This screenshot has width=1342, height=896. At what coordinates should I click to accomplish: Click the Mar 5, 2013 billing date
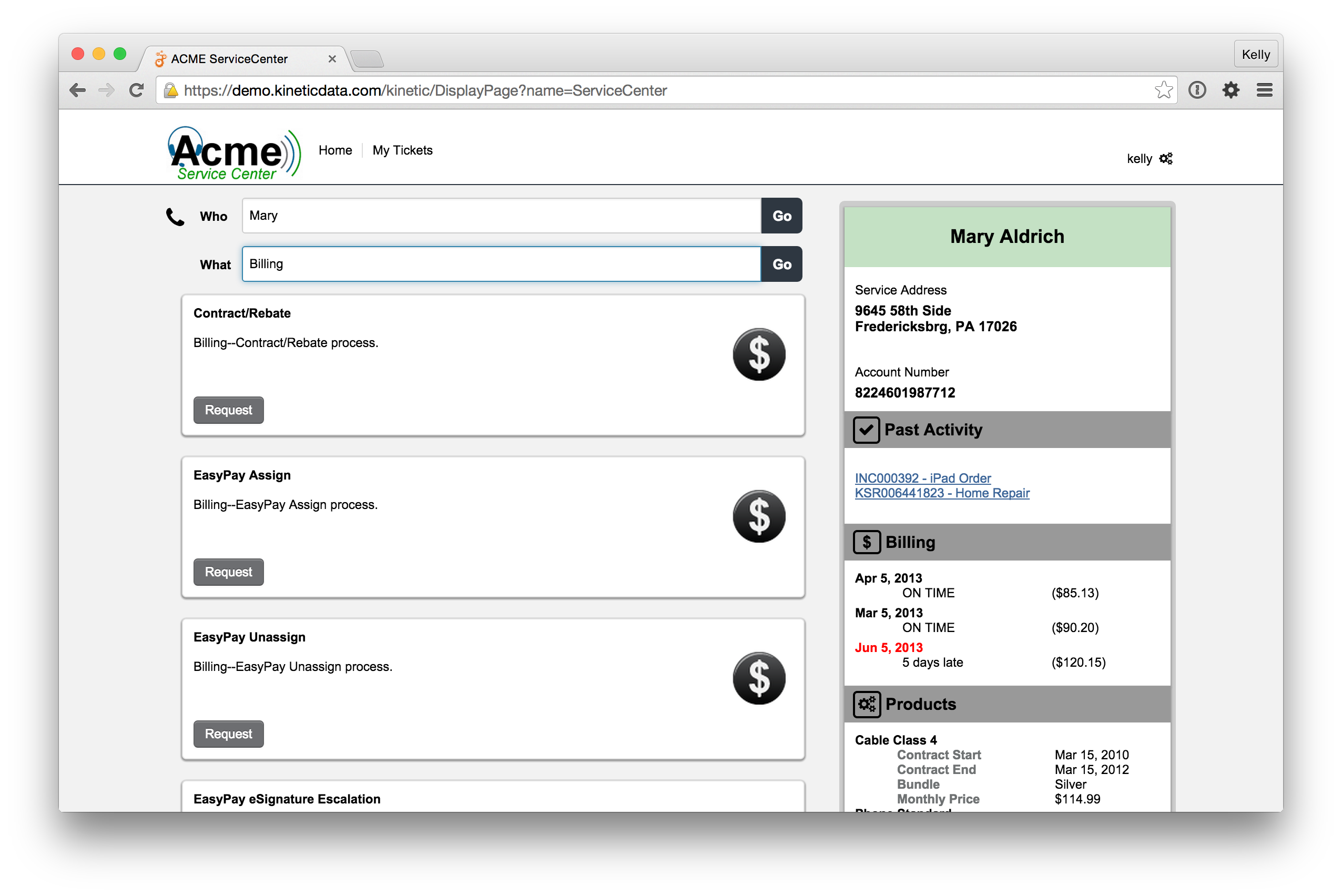(x=888, y=613)
